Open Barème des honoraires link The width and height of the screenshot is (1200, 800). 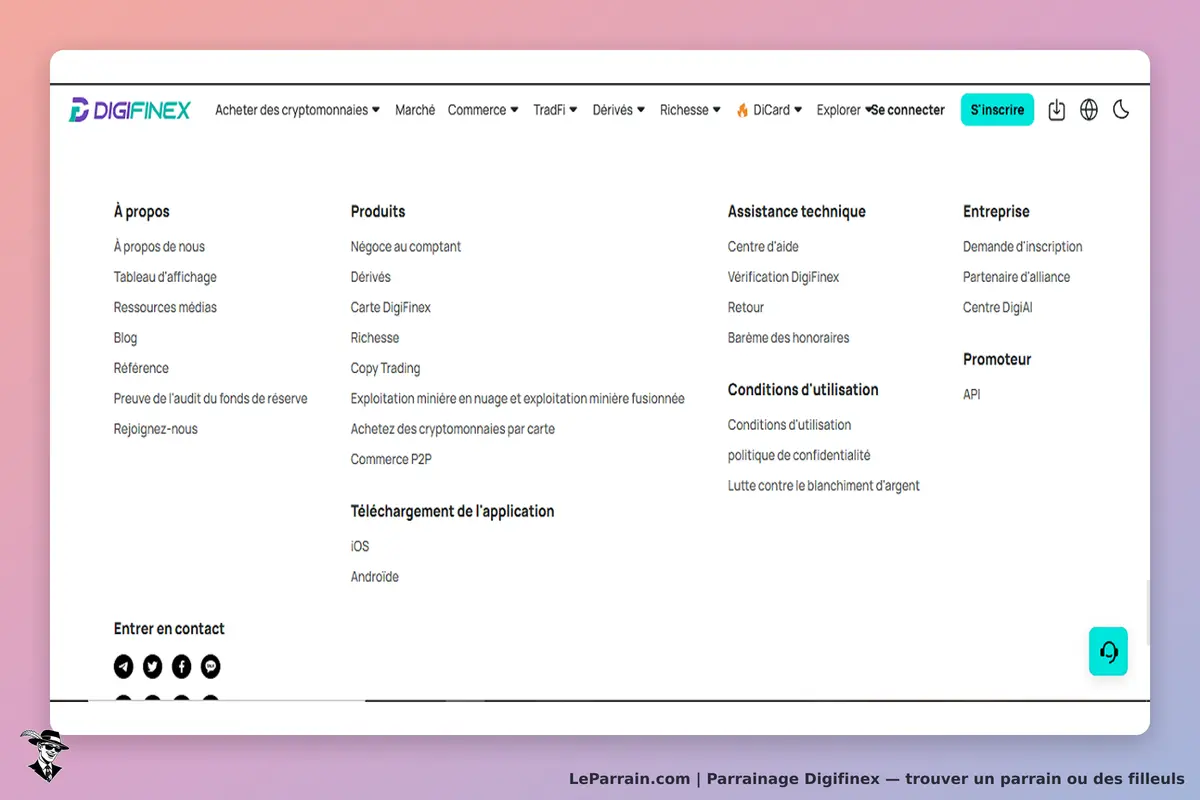click(x=788, y=338)
